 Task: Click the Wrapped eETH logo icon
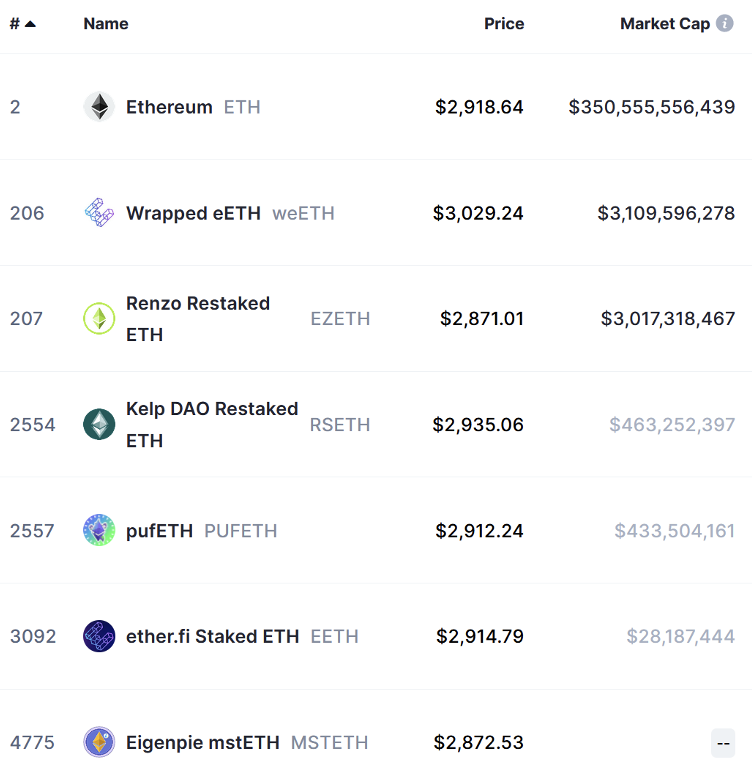tap(99, 213)
